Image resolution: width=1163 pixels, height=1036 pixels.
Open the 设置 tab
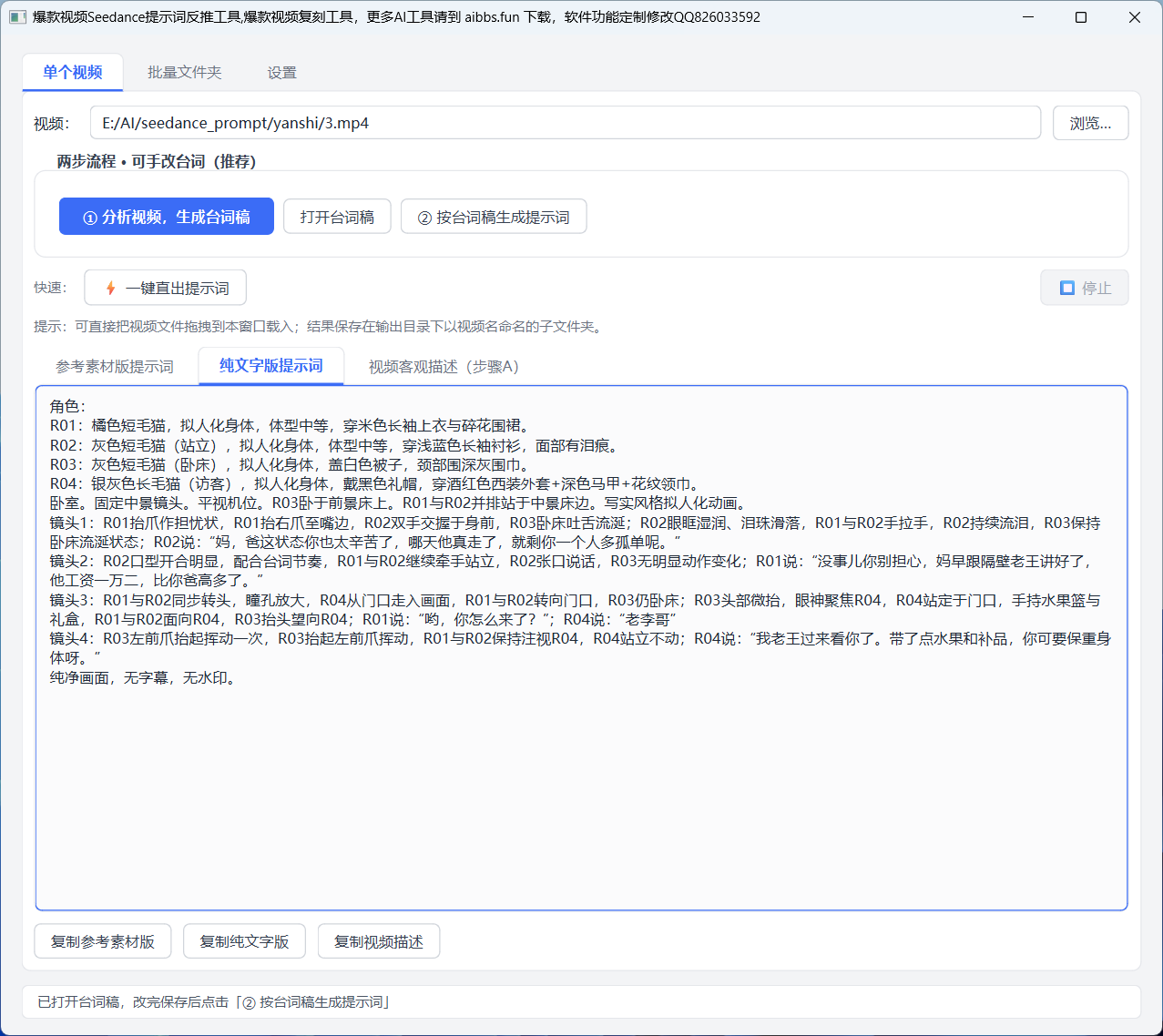coord(282,73)
